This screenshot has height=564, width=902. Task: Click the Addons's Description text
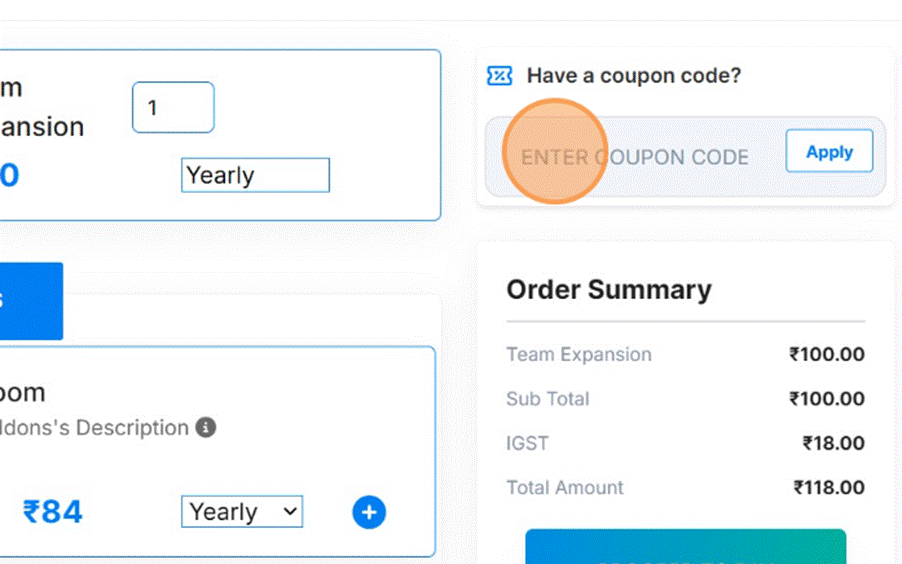click(95, 428)
